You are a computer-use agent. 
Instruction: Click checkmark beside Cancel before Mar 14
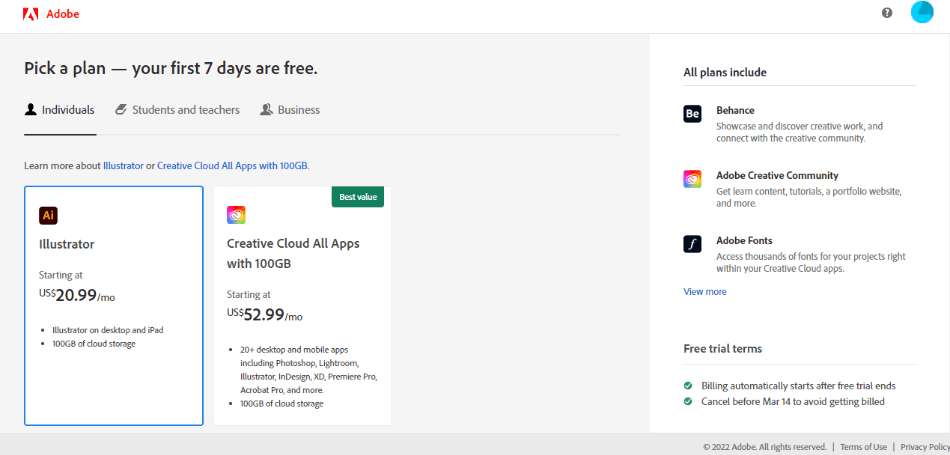point(688,401)
